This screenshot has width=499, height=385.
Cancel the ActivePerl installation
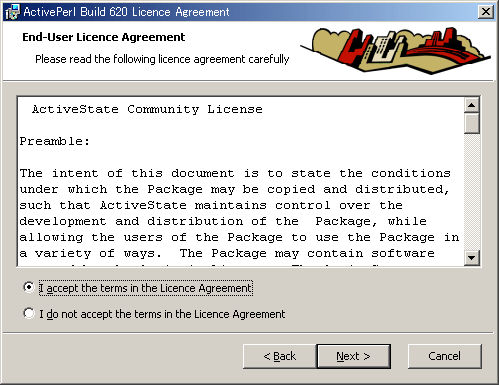(445, 356)
